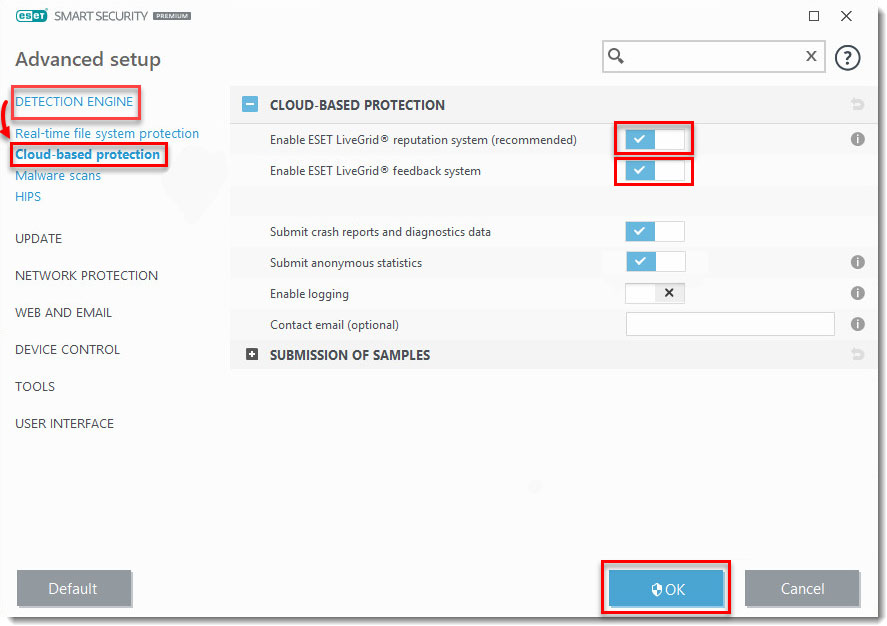Open the Web and Email category

coord(63,313)
